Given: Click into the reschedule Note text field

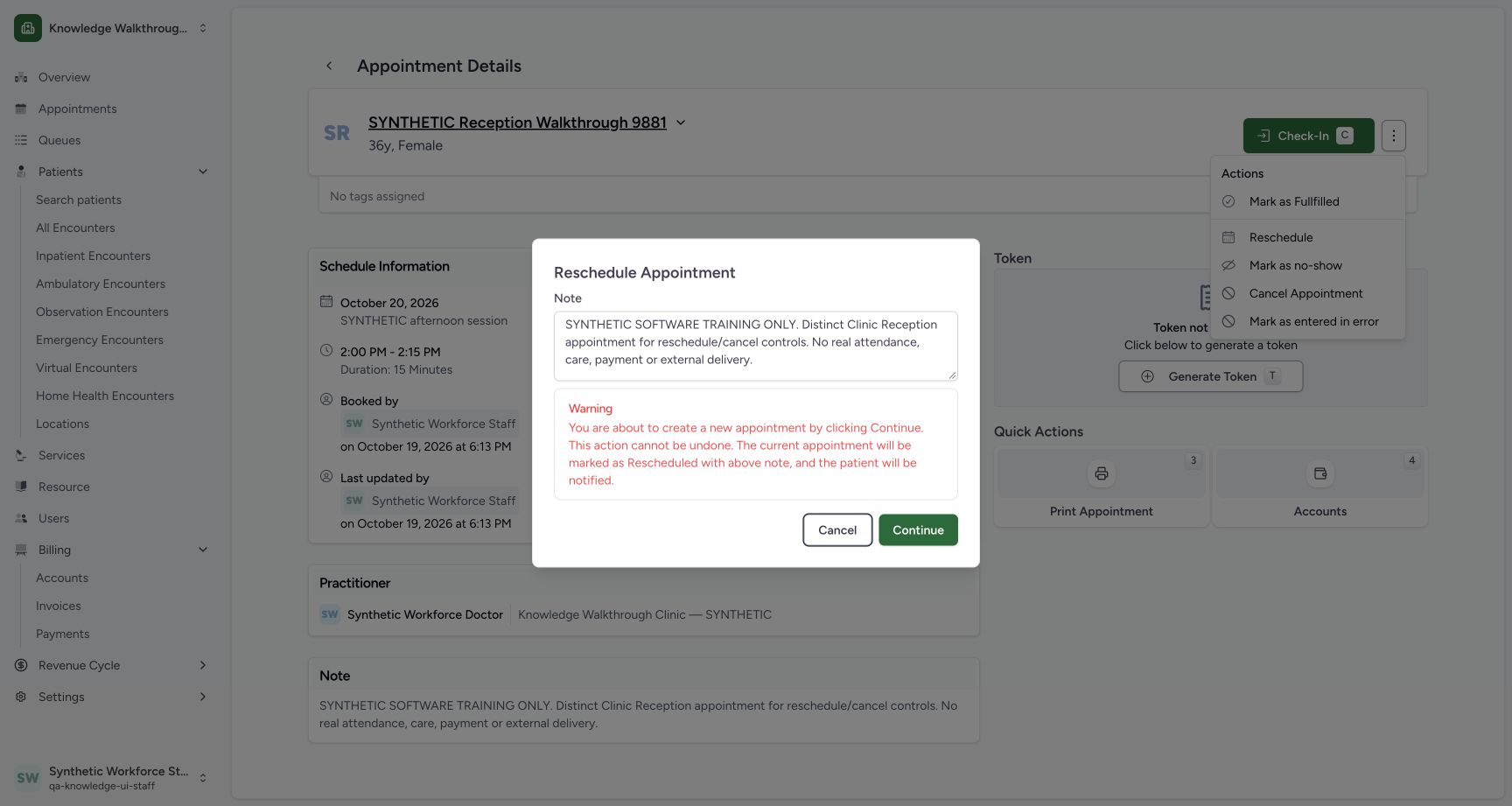Looking at the screenshot, I should [756, 346].
